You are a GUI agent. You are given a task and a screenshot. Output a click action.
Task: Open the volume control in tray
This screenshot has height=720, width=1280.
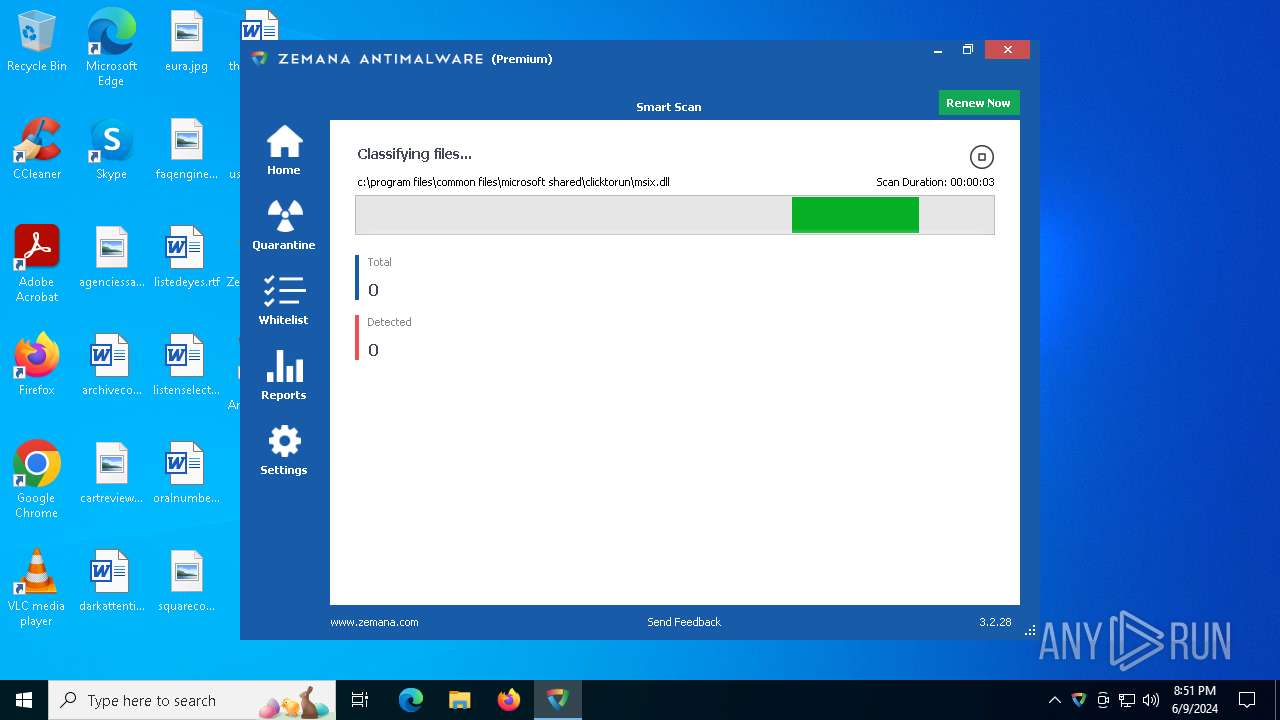(1150, 700)
